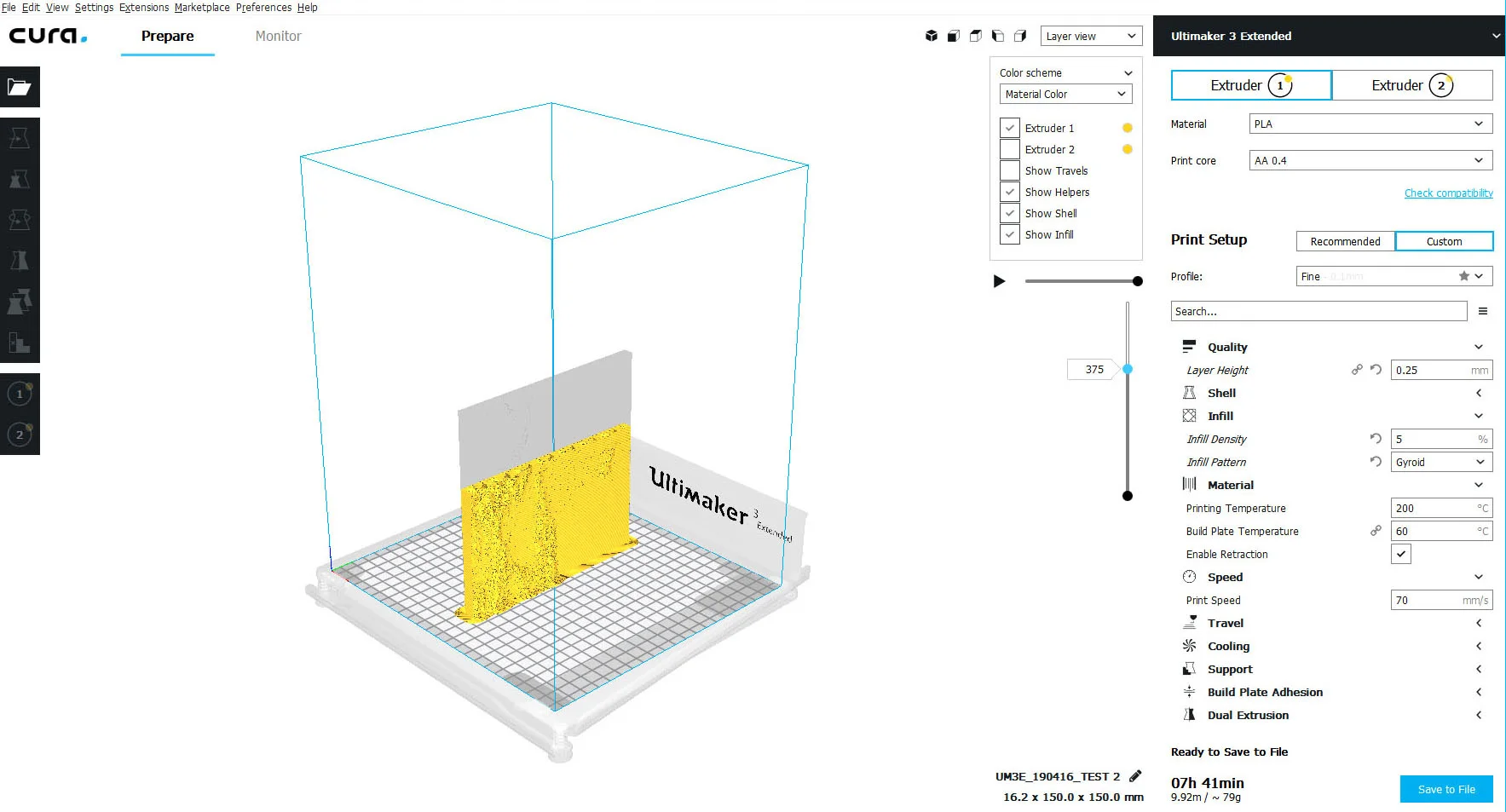The image size is (1506, 812).
Task: Expand the Travel settings category
Action: point(1333,623)
